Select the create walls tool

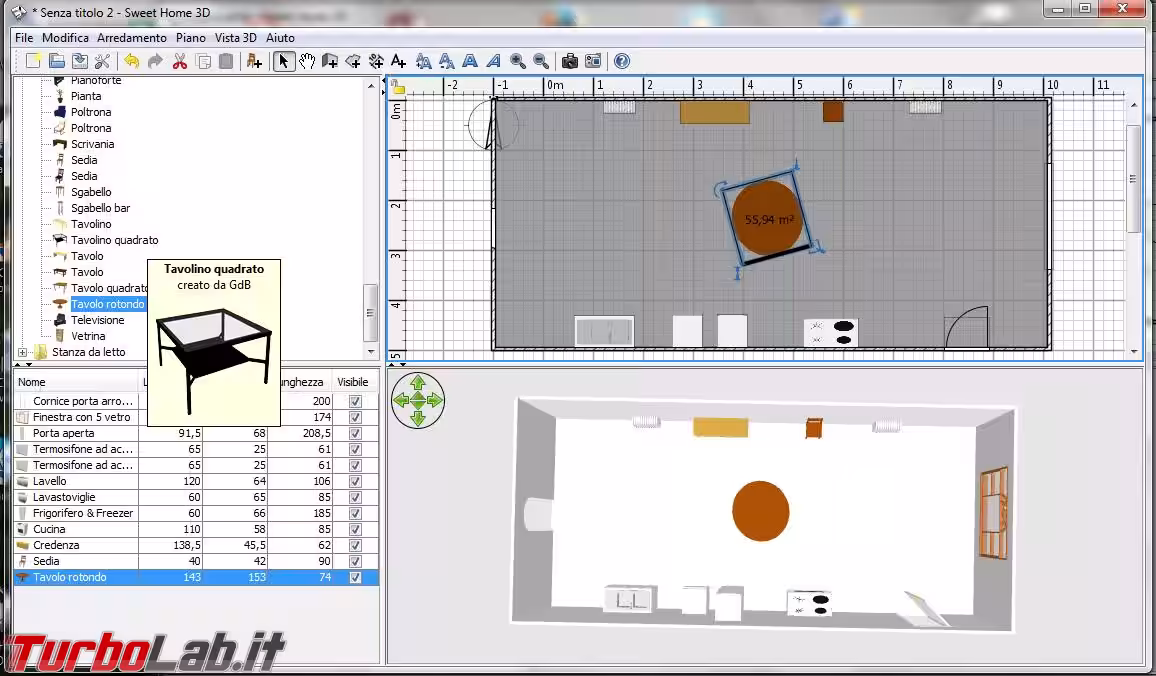(329, 61)
